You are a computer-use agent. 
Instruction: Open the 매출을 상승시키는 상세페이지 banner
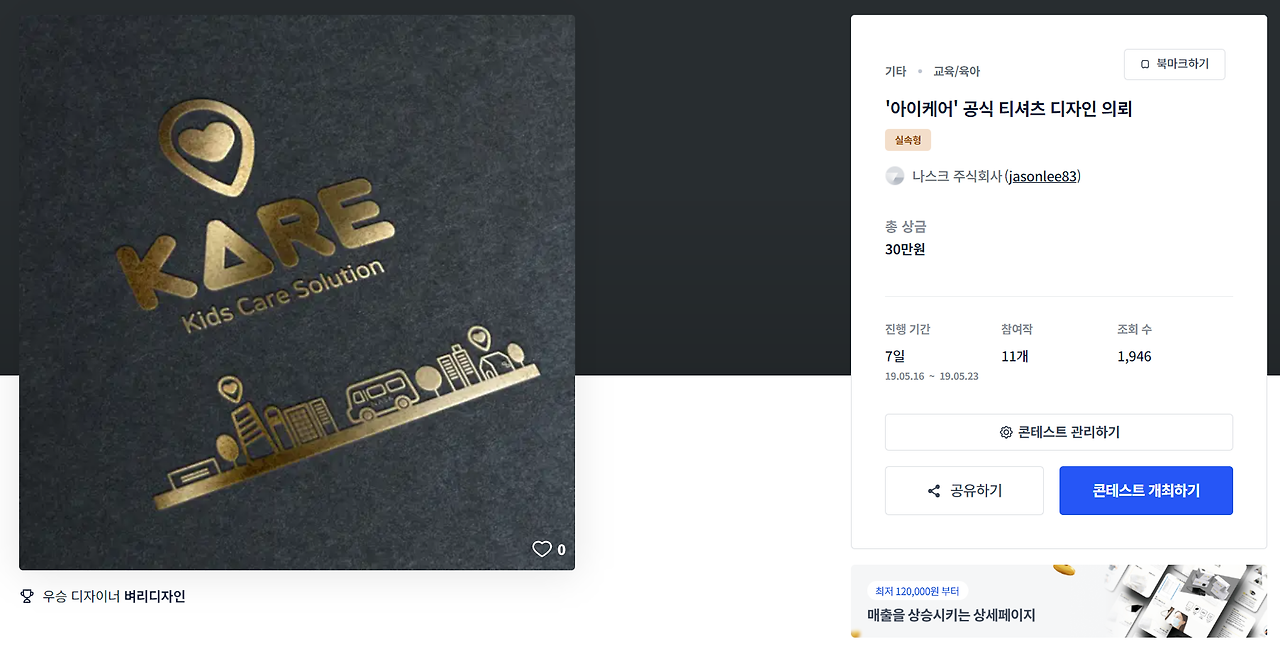(1058, 602)
